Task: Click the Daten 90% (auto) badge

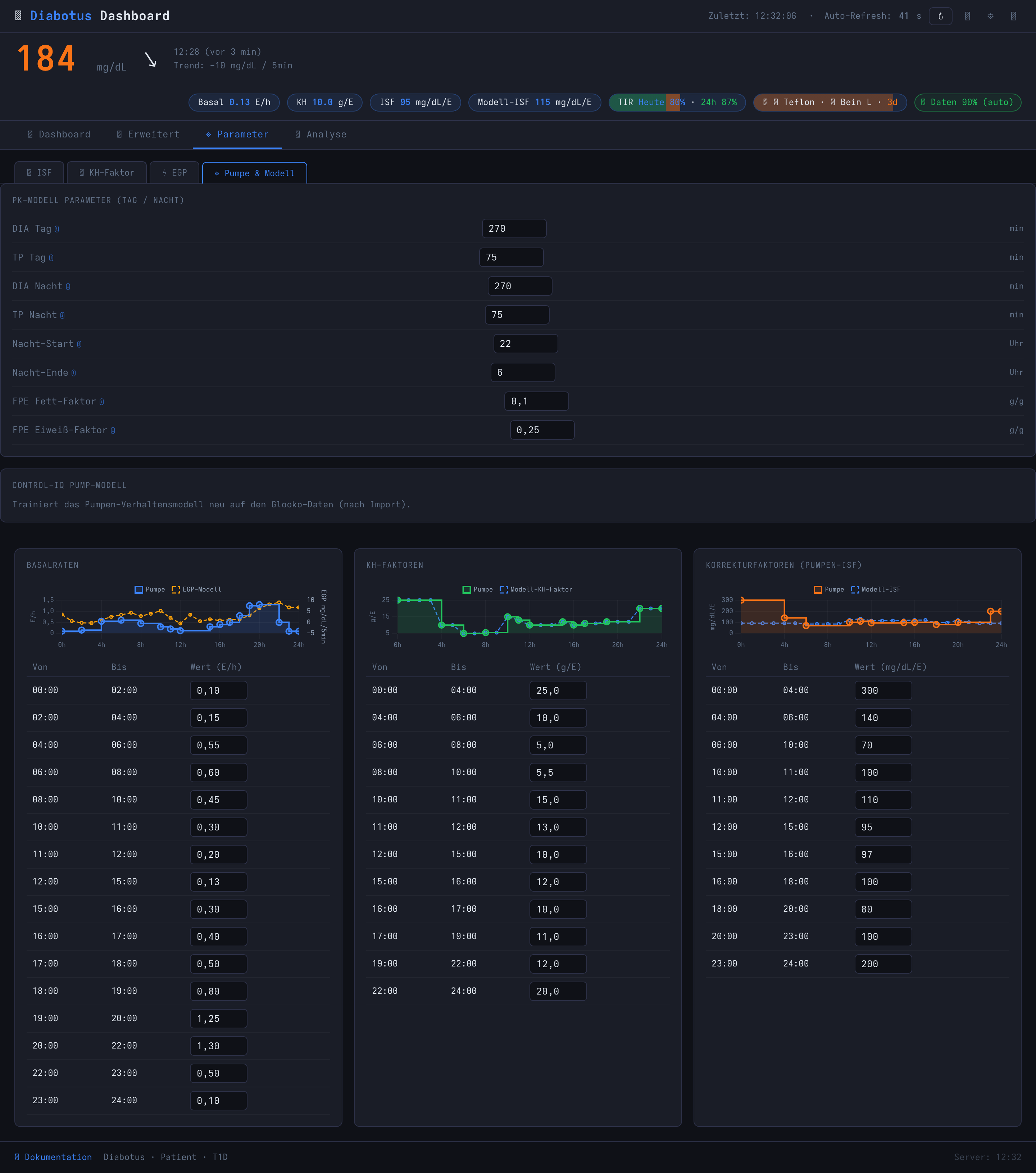Action: [967, 102]
